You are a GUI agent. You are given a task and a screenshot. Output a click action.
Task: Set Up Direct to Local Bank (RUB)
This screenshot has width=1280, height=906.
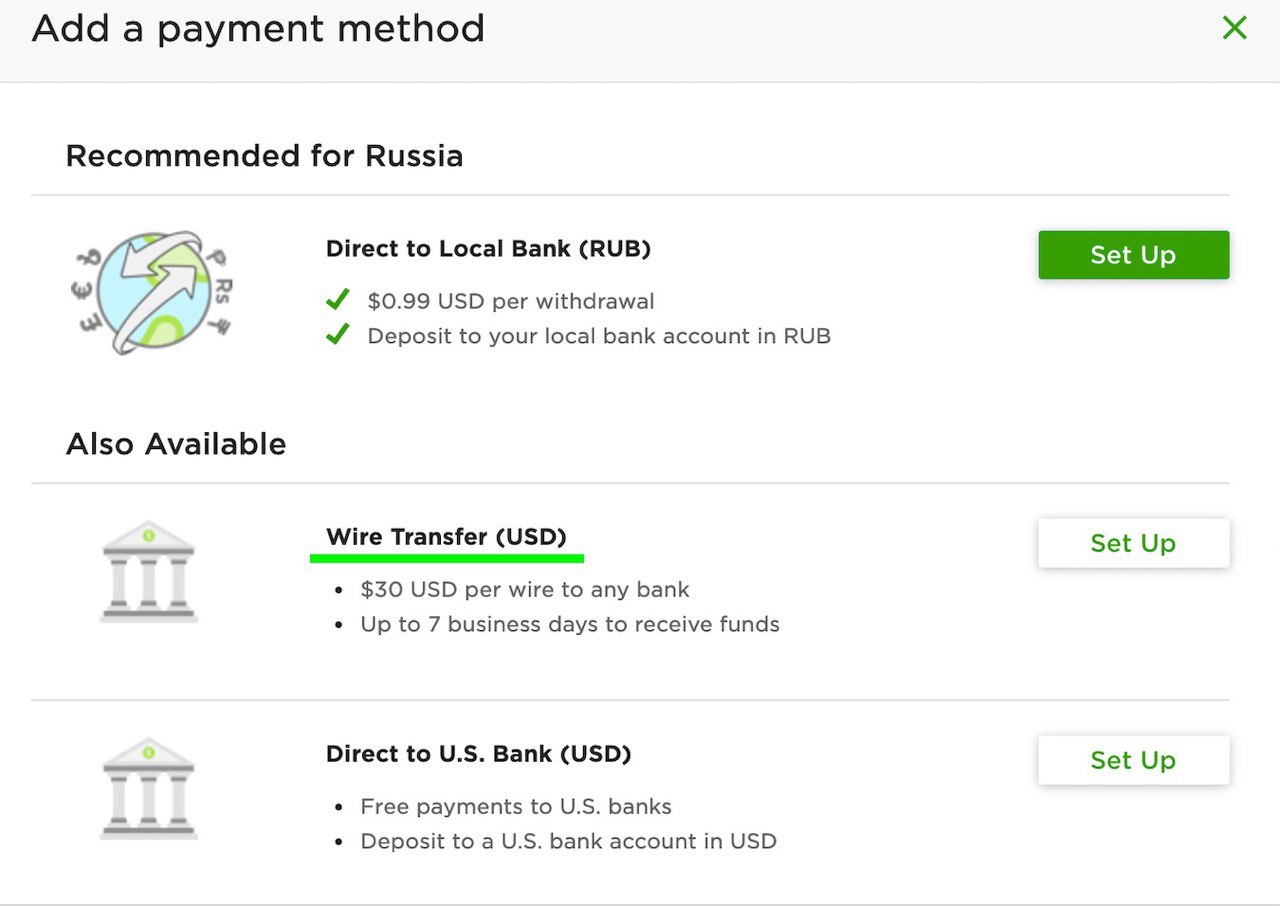point(1133,255)
